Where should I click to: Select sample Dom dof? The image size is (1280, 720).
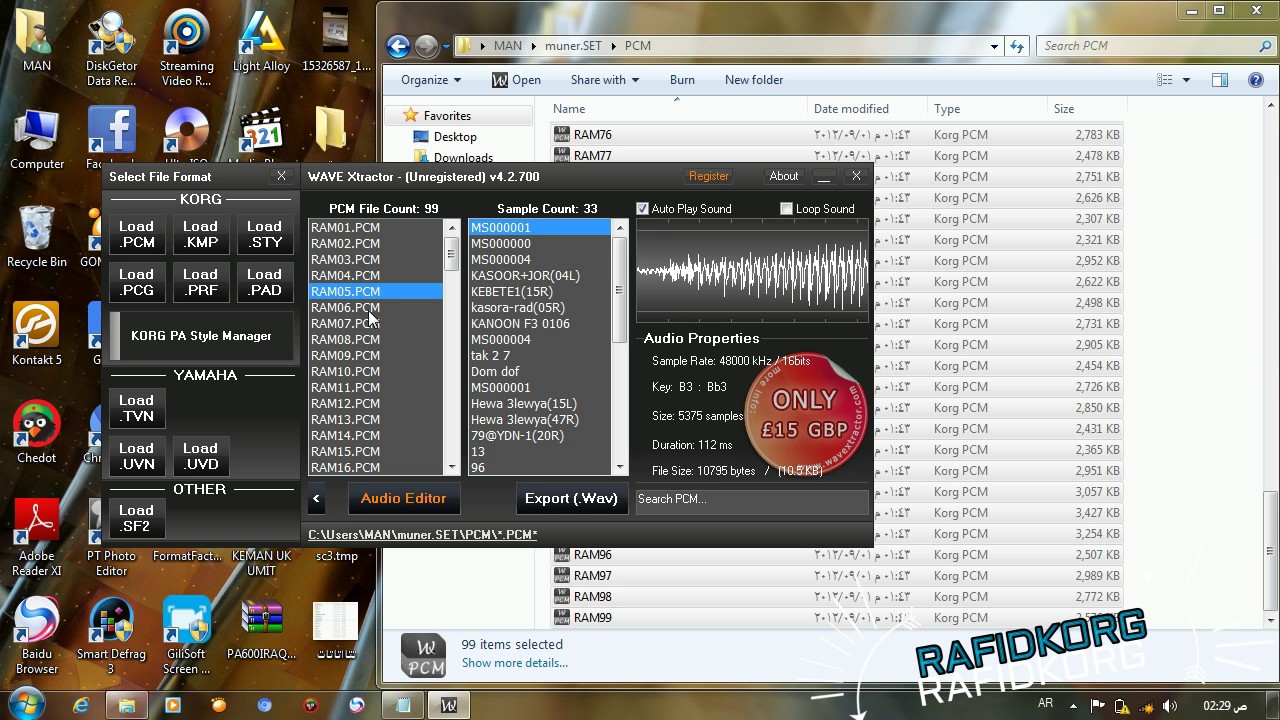click(540, 371)
